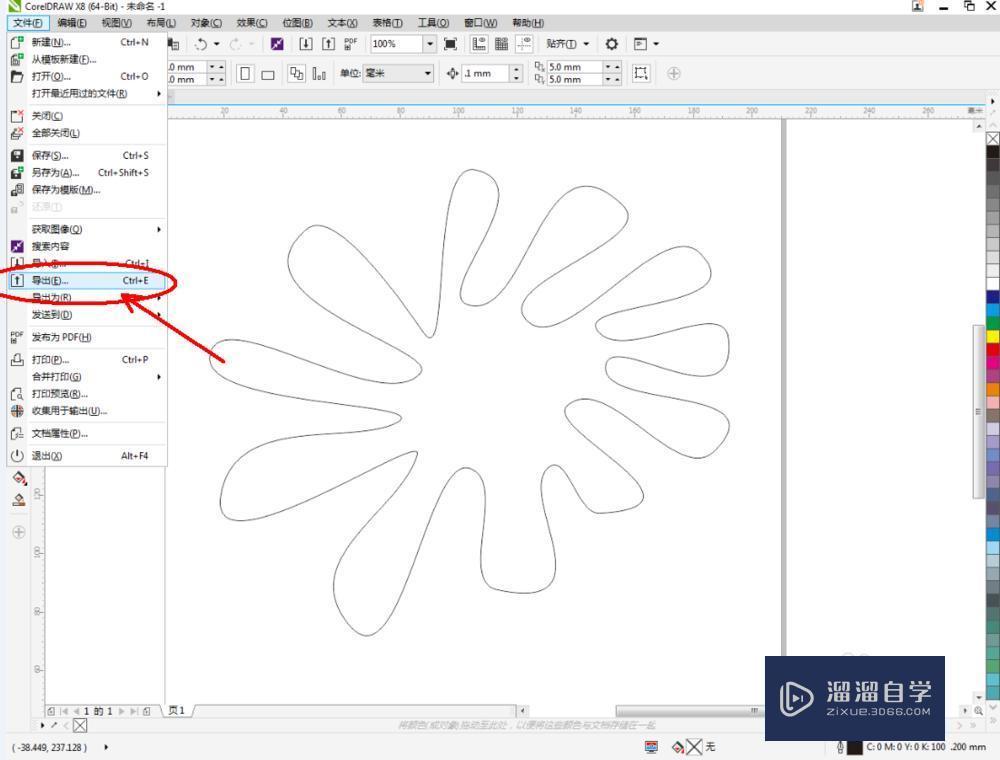Open the 效果(C) menu
Viewport: 1000px width, 760px height.
point(252,23)
